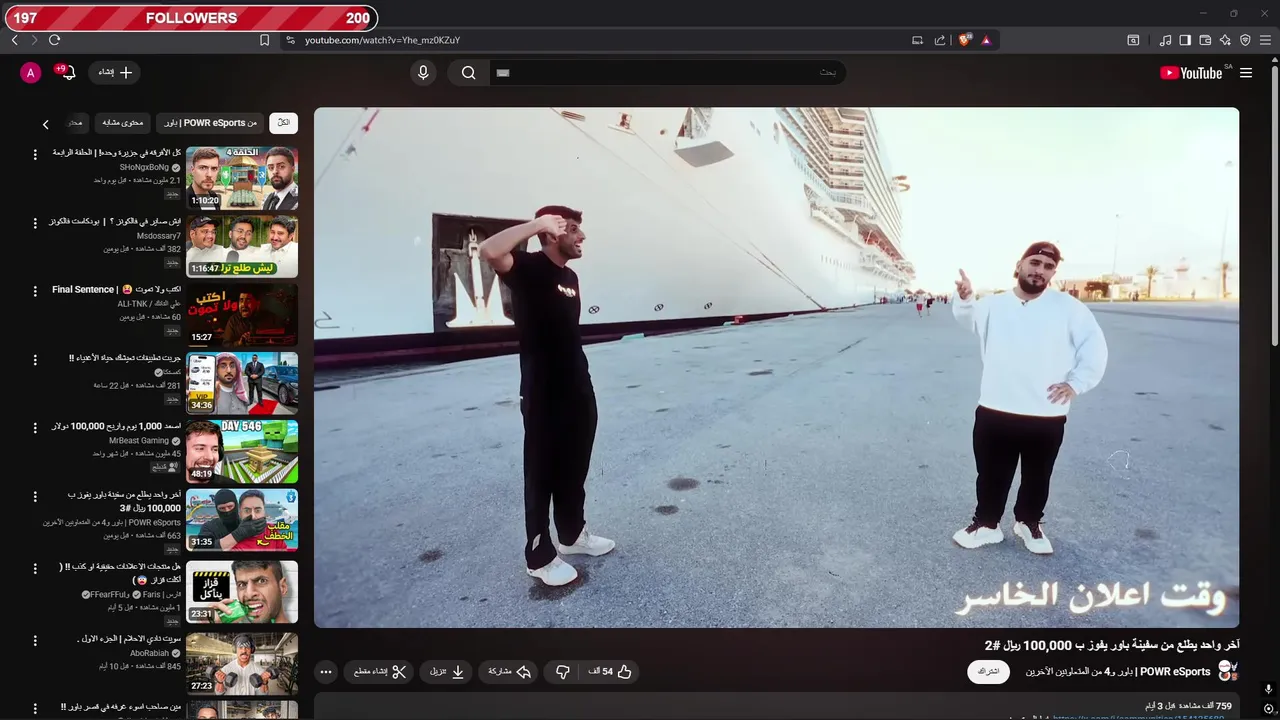Open the DAY 546 Minecraft thumbnail
The width and height of the screenshot is (1280, 720).
tap(242, 451)
